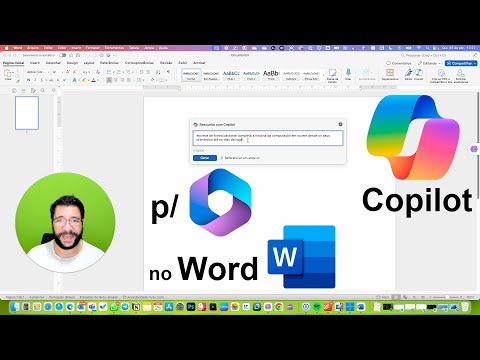480x360 pixels.
Task: Click the Dictate (Ditar) microphone icon
Action: 348,74
